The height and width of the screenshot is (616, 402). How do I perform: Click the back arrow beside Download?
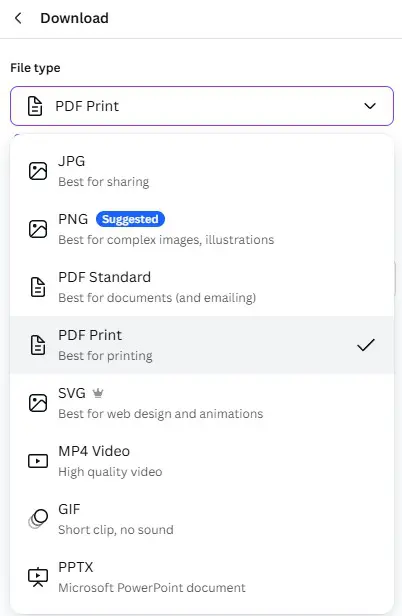18,18
